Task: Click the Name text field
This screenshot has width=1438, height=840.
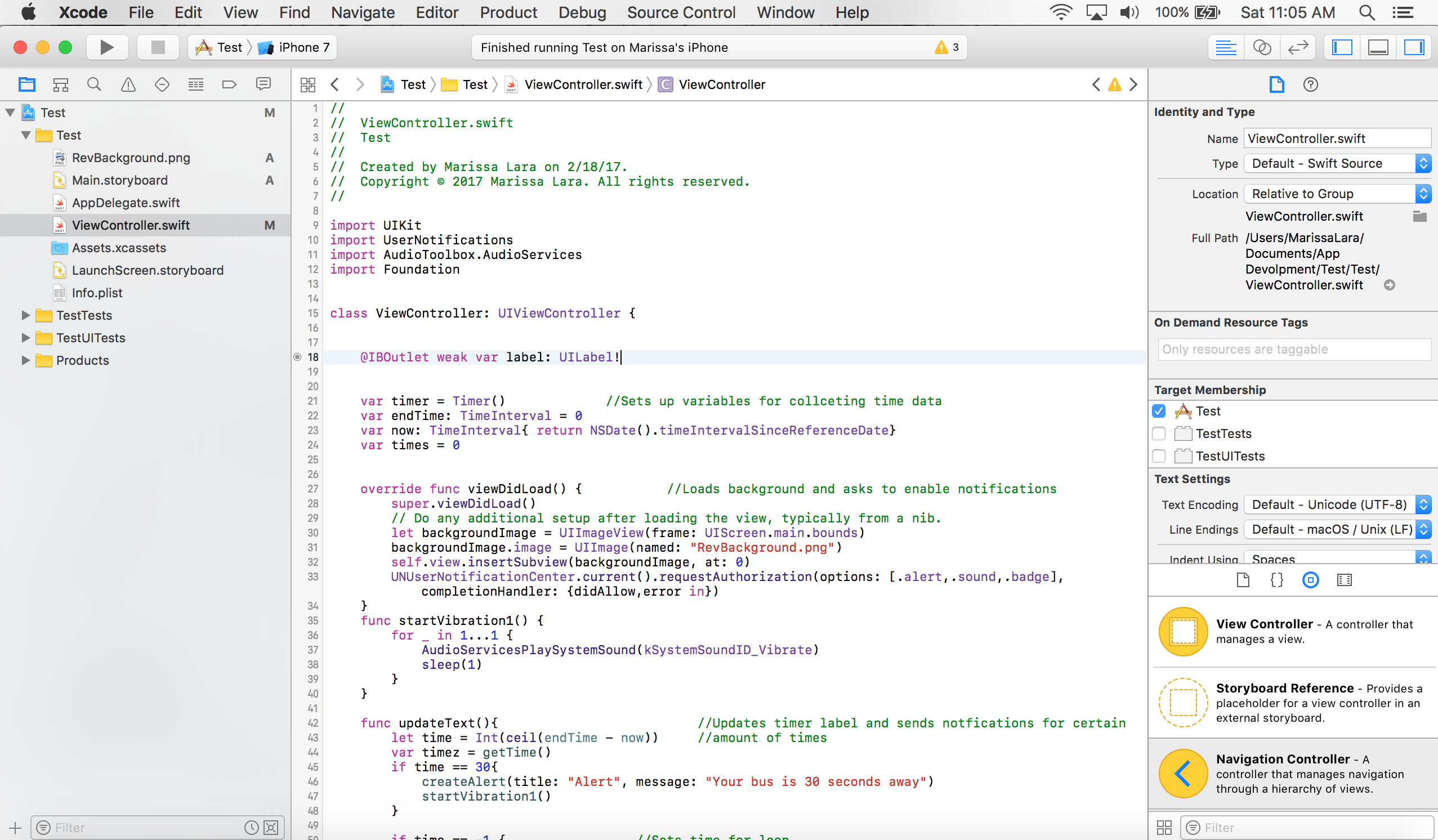Action: click(1336, 138)
